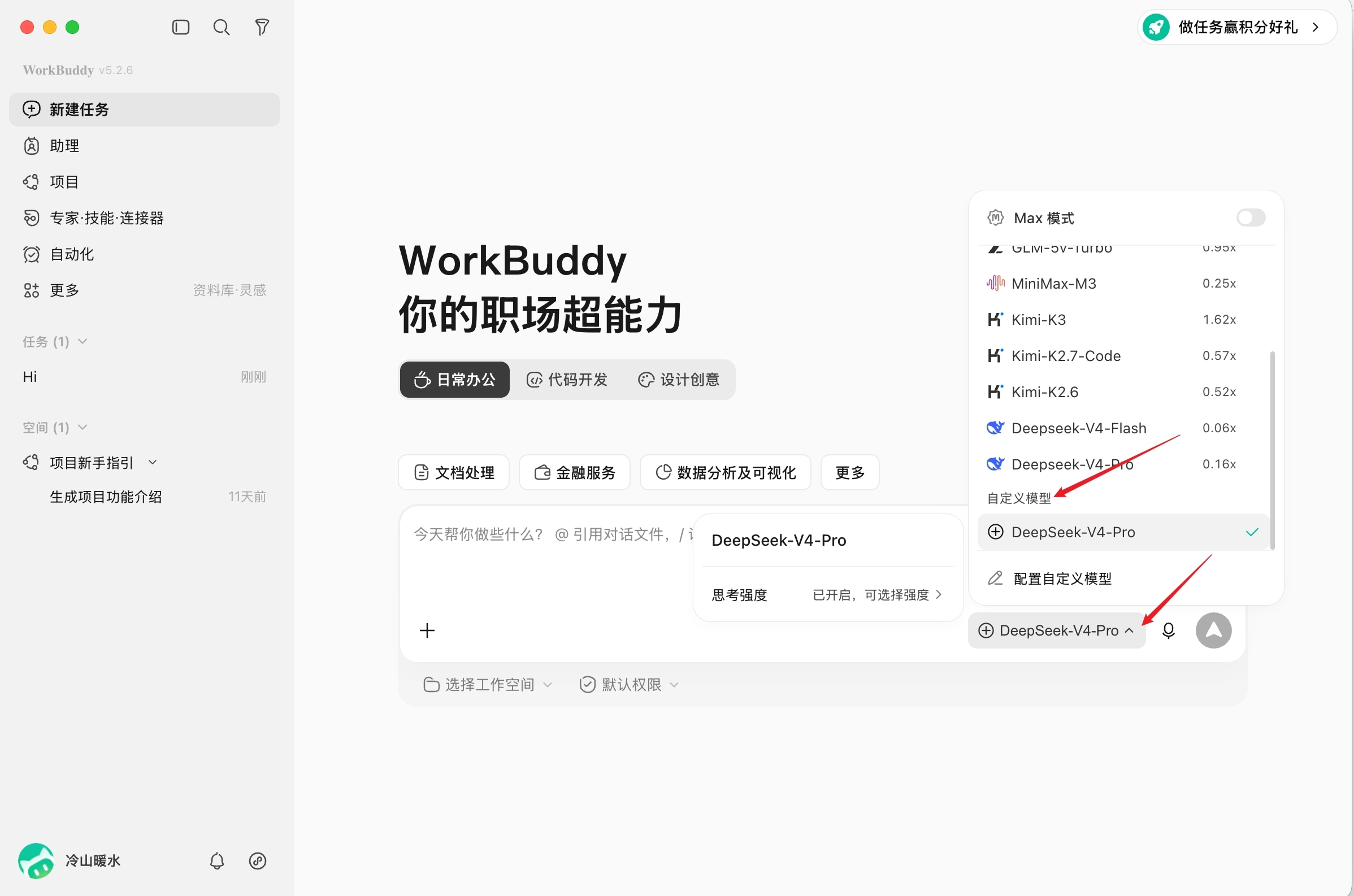Open 专家·技能·连接器 in sidebar

[x=145, y=218]
